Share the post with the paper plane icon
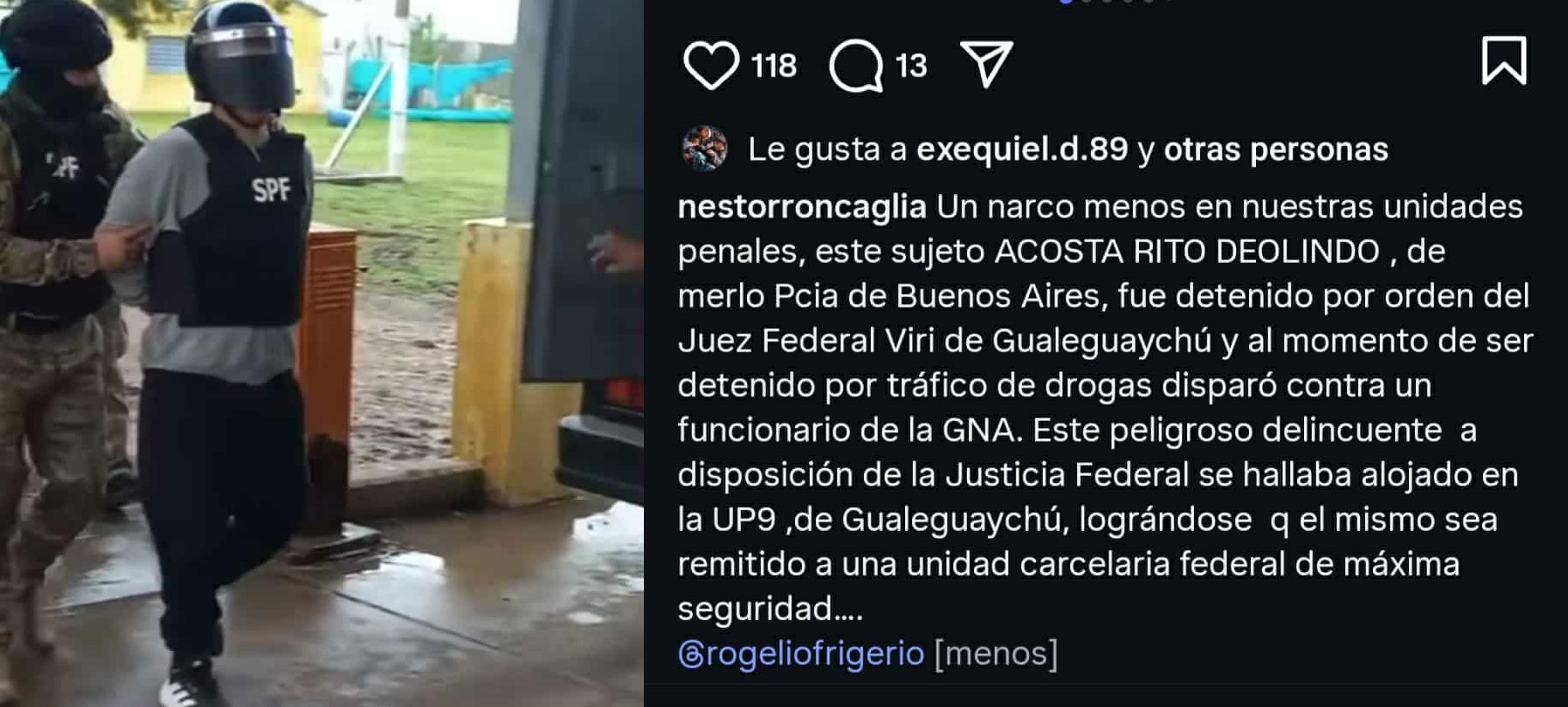This screenshot has height=707, width=1568. pyautogui.click(x=987, y=64)
